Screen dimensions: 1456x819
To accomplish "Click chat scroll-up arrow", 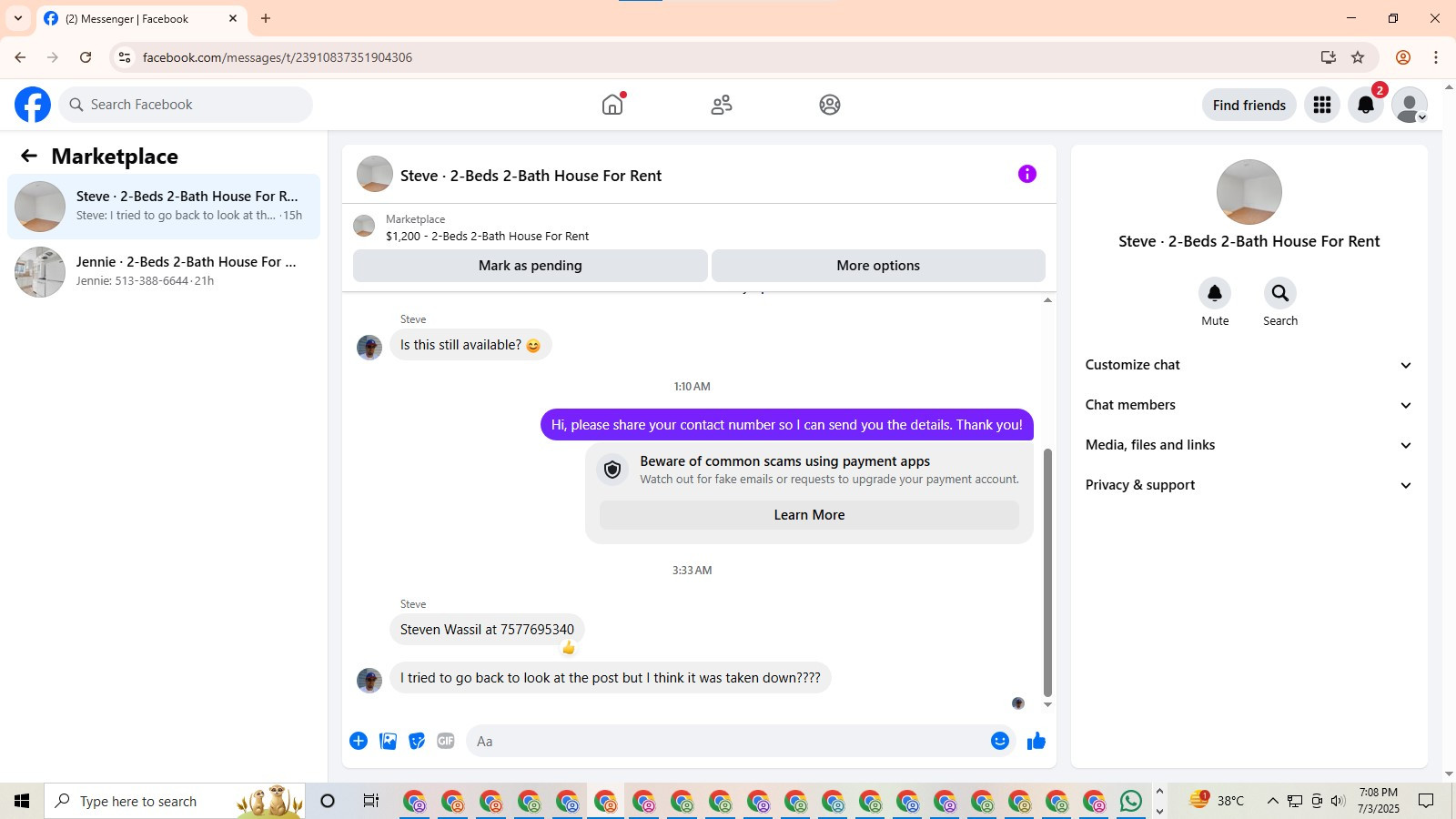I will (1047, 299).
